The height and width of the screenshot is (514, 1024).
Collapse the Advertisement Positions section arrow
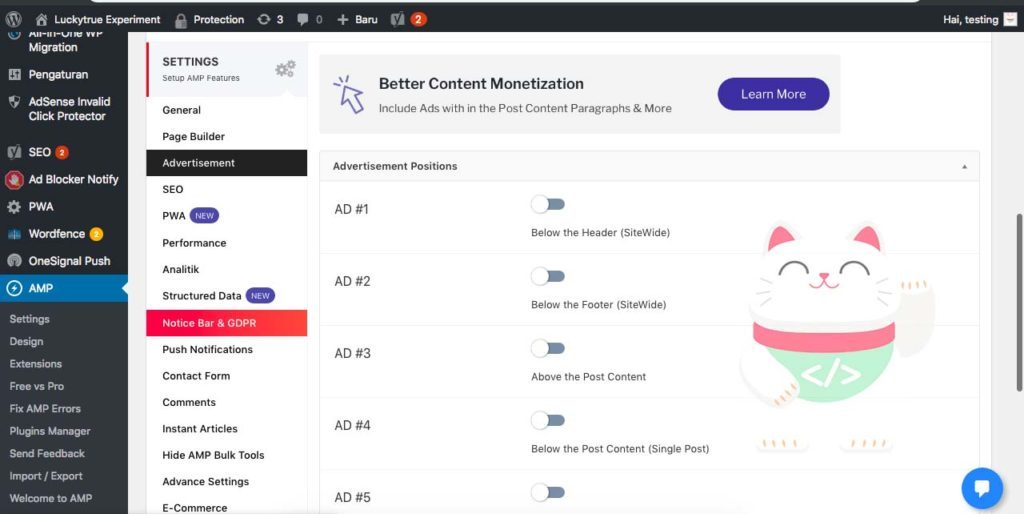[964, 167]
